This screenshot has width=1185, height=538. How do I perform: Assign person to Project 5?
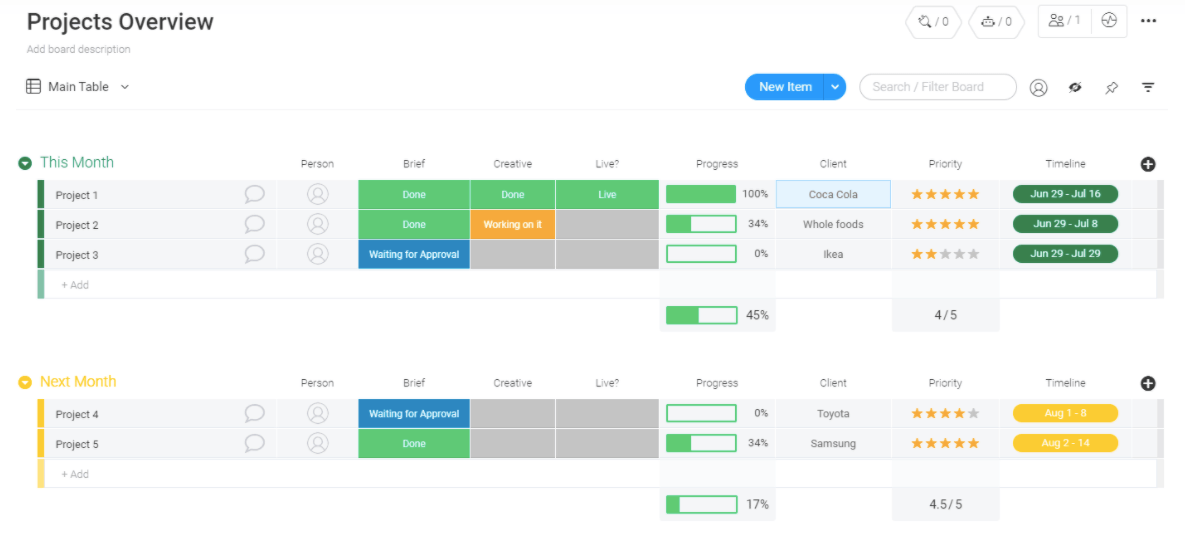point(317,444)
